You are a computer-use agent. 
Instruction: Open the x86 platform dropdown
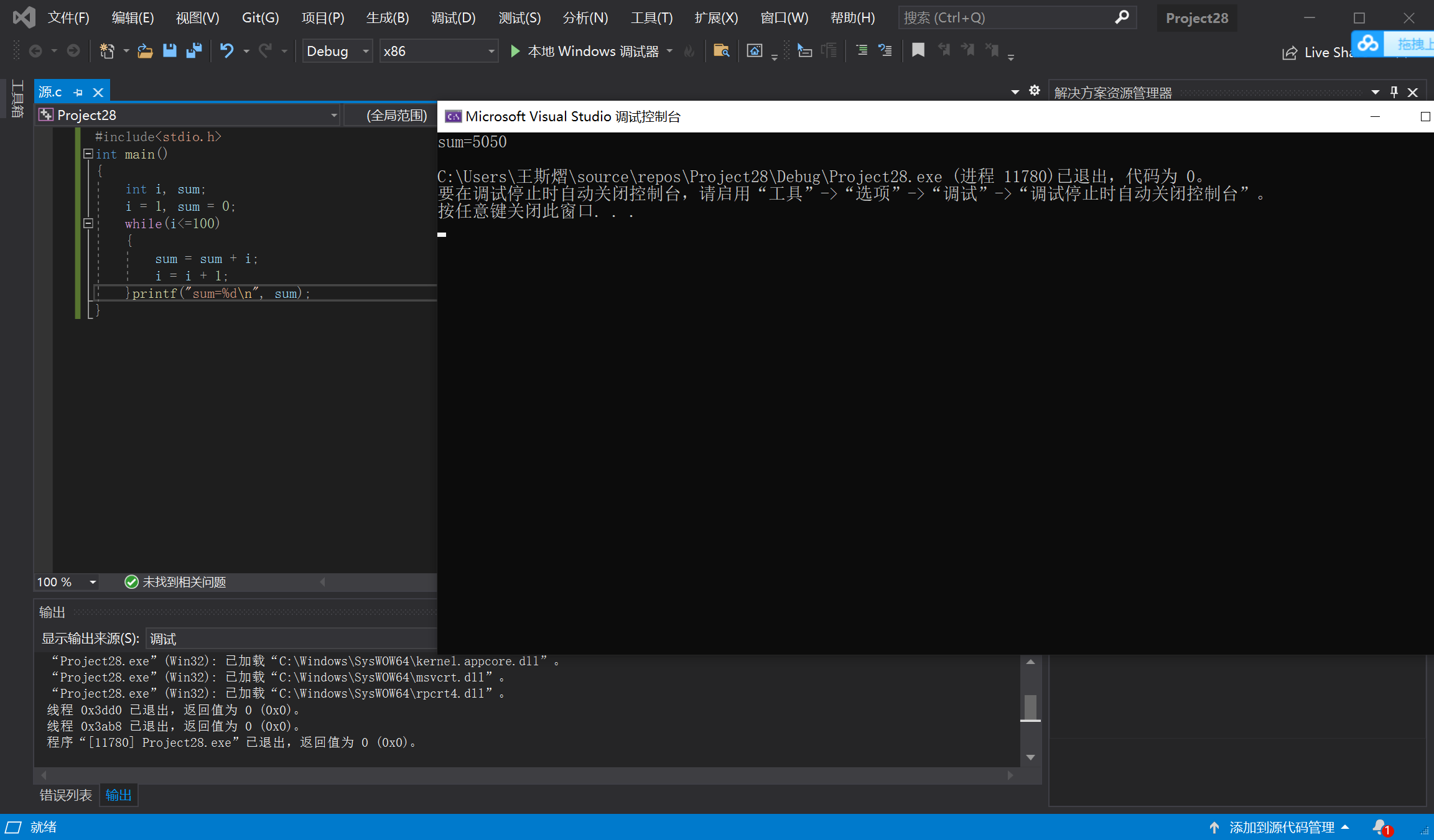click(x=491, y=51)
